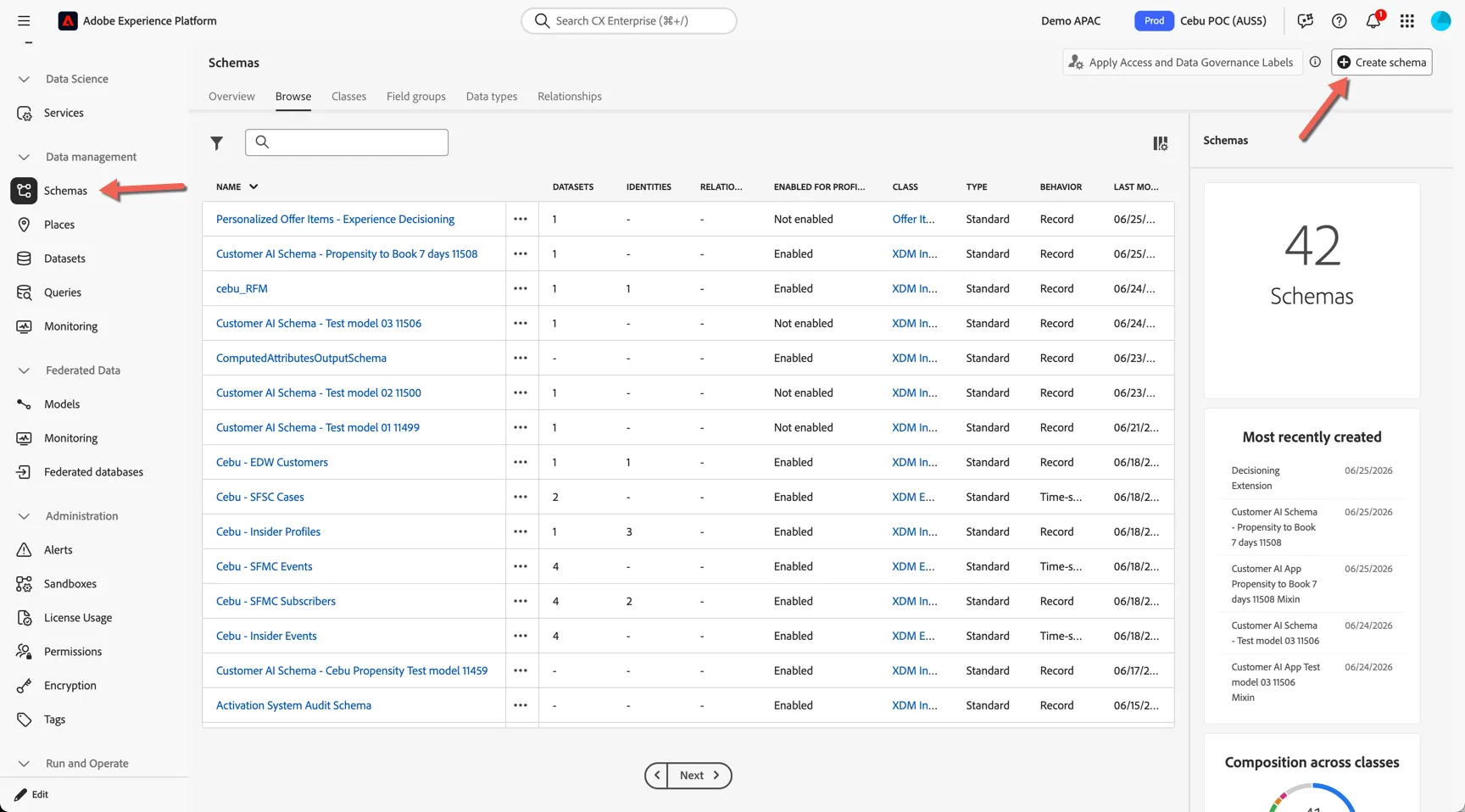This screenshot has width=1465, height=812.
Task: Click the Adobe Experience Platform logo
Action: point(68,20)
